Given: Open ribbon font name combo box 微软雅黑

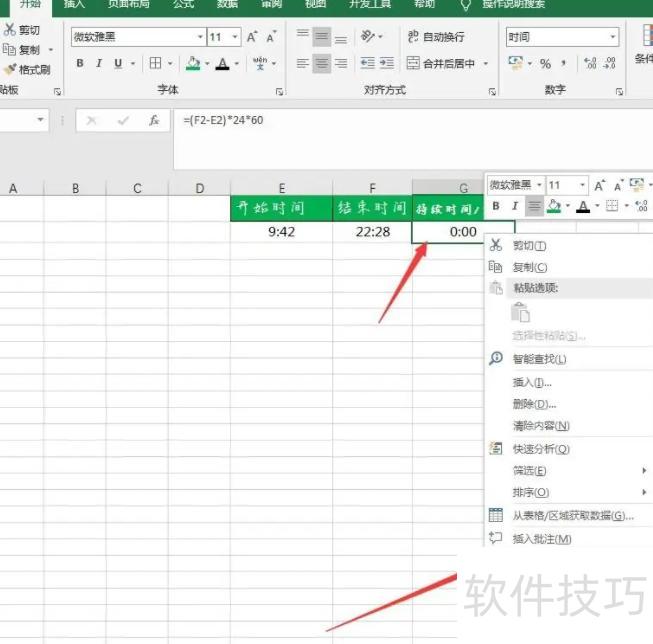Looking at the screenshot, I should pyautogui.click(x=138, y=37).
